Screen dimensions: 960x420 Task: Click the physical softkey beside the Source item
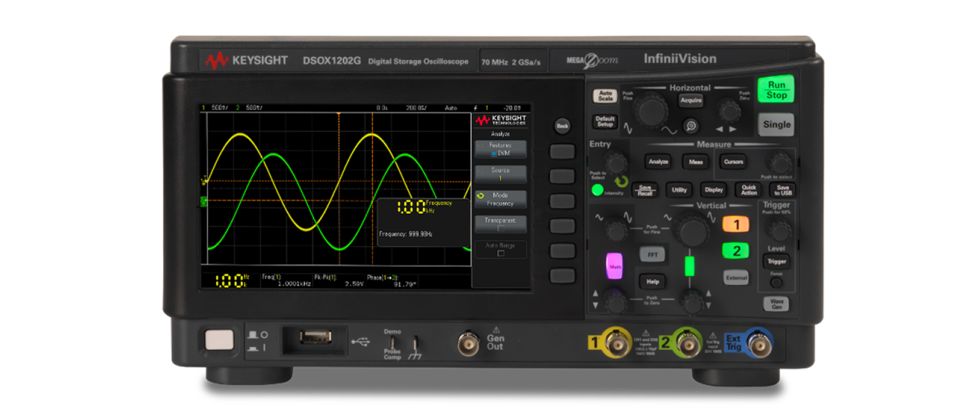562,176
